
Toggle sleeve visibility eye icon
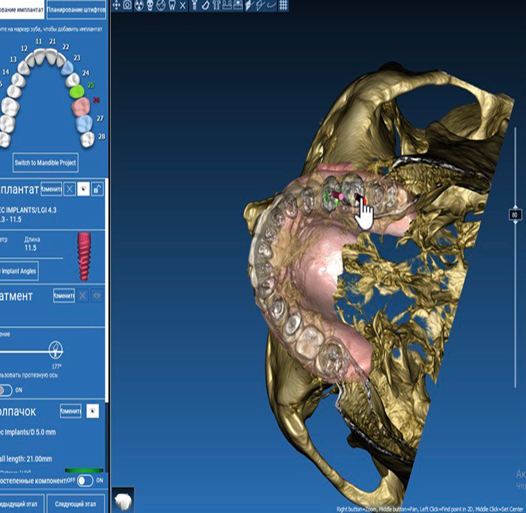pos(93,411)
